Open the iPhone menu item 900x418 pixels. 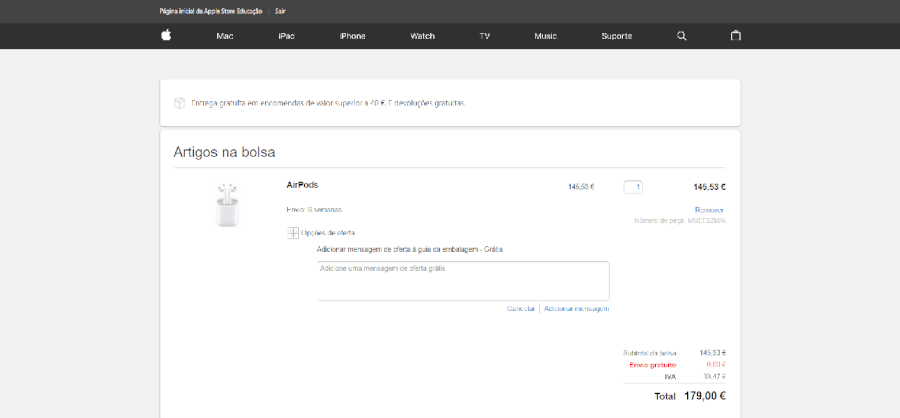[352, 36]
